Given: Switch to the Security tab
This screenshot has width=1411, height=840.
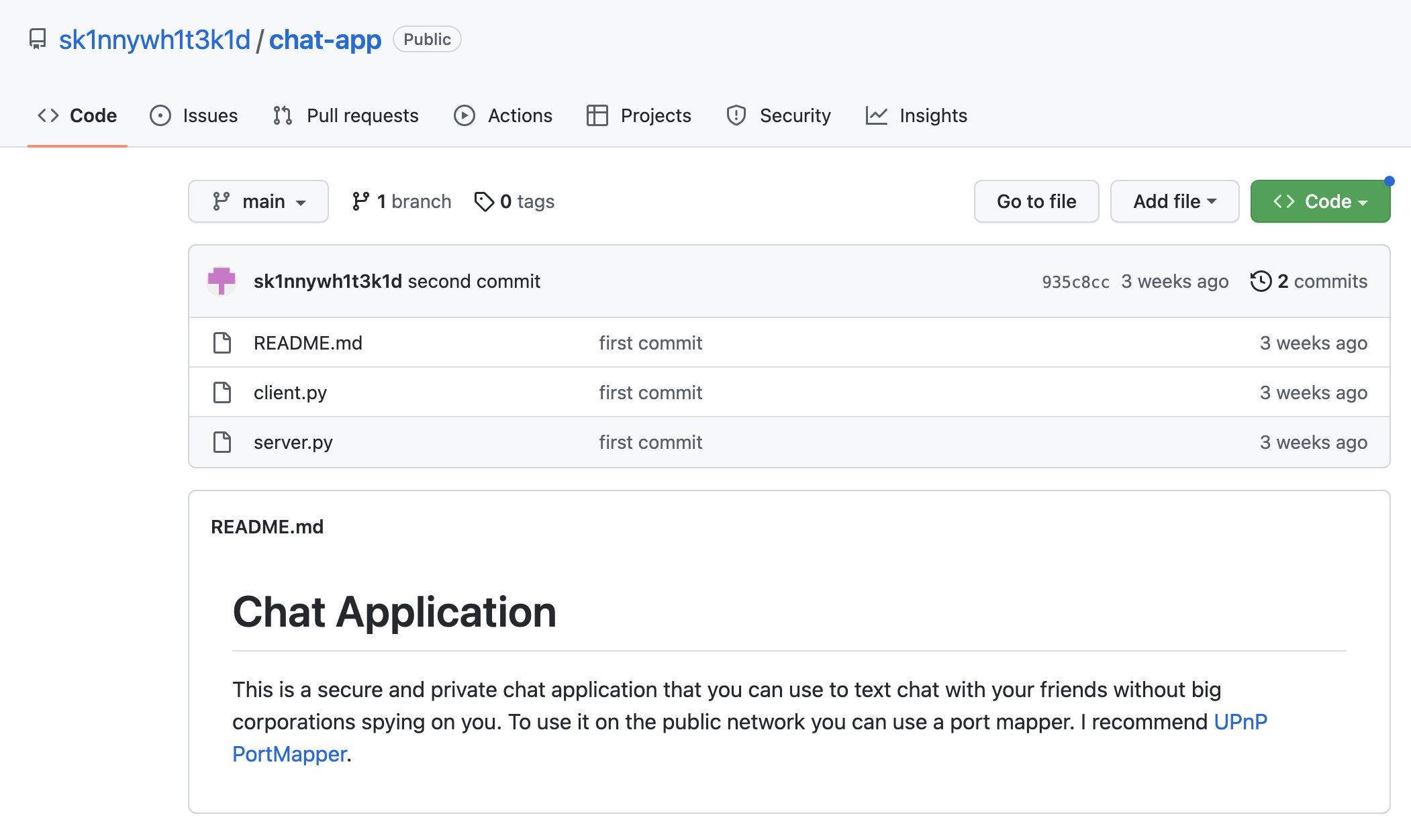Looking at the screenshot, I should point(779,115).
